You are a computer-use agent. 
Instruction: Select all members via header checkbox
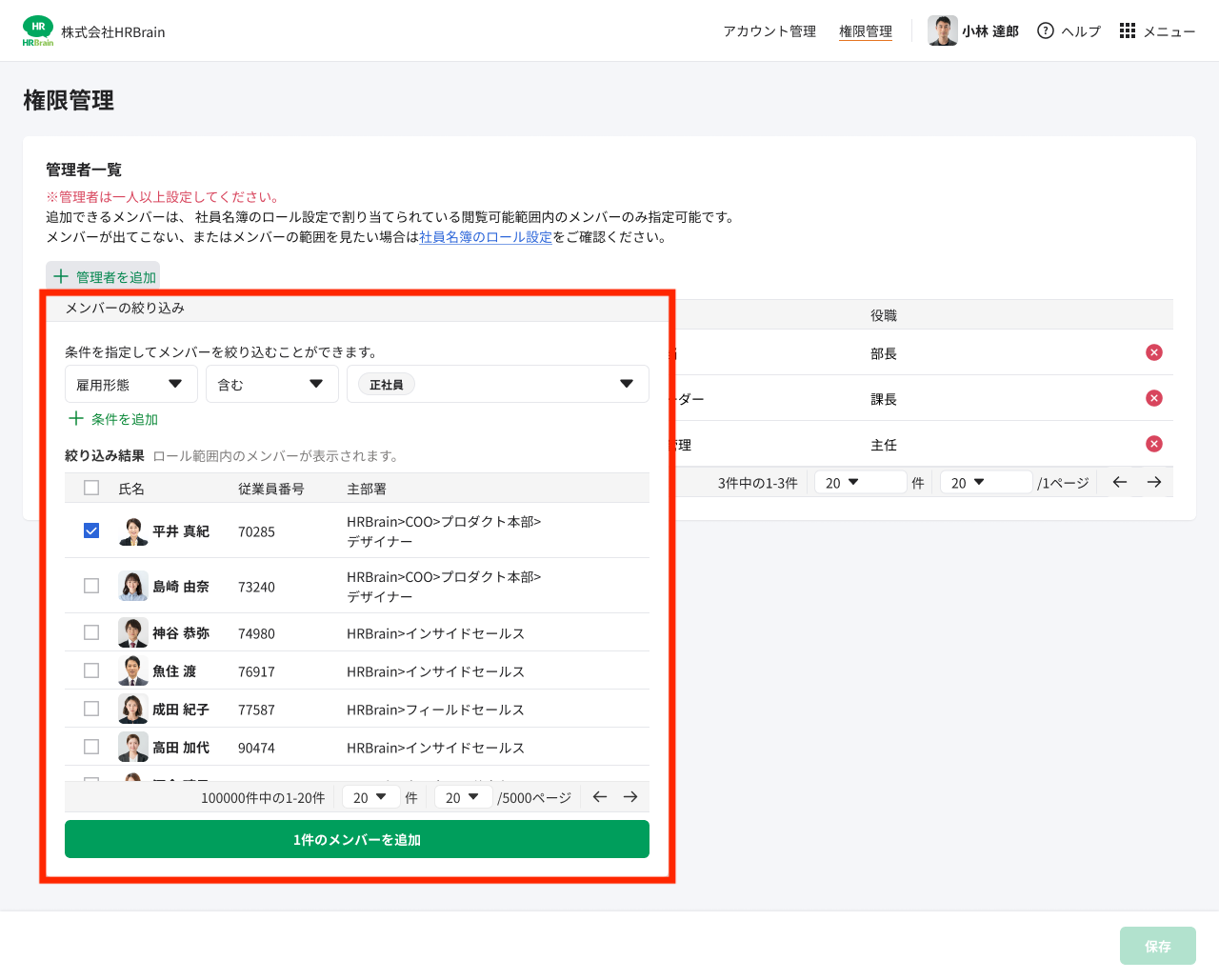tap(90, 487)
